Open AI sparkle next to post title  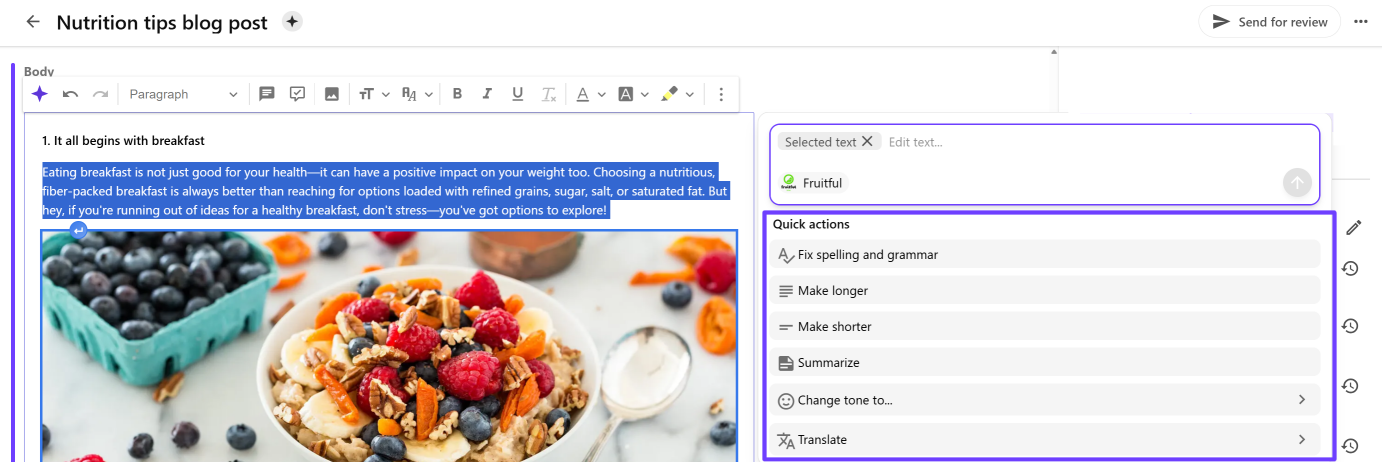292,21
